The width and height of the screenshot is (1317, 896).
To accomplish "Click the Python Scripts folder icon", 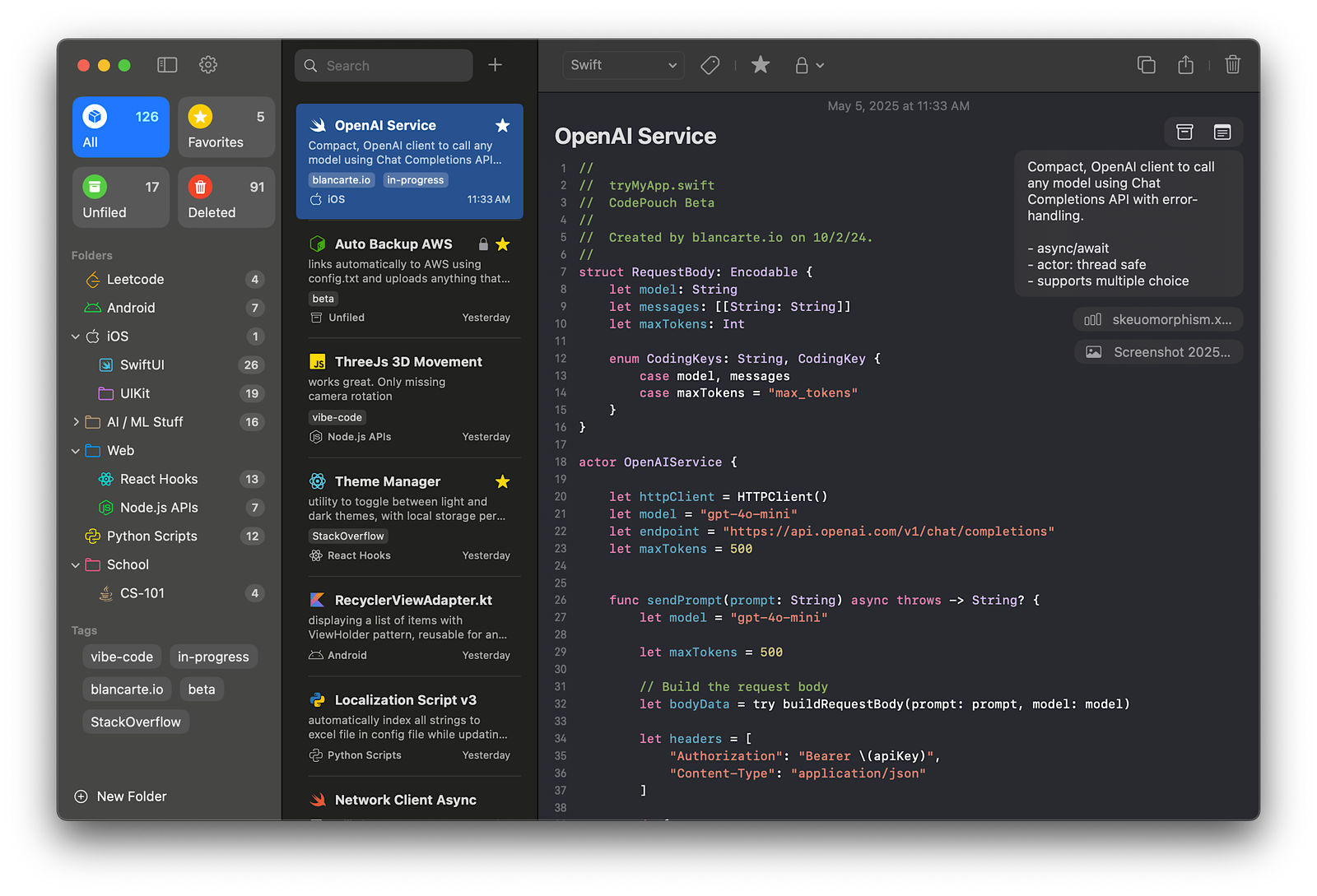I will click(93, 536).
